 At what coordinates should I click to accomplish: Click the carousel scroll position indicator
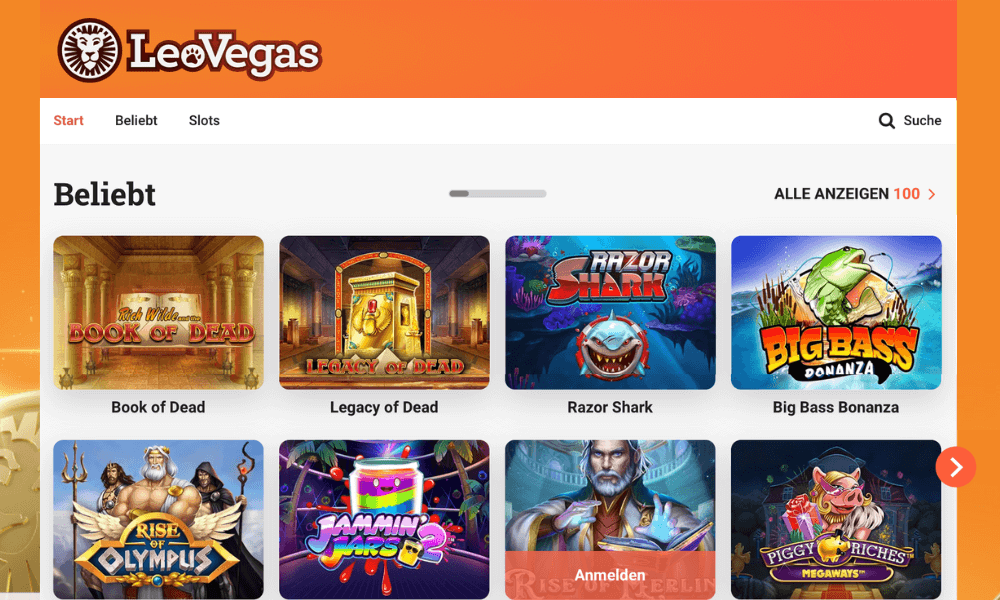[x=497, y=194]
